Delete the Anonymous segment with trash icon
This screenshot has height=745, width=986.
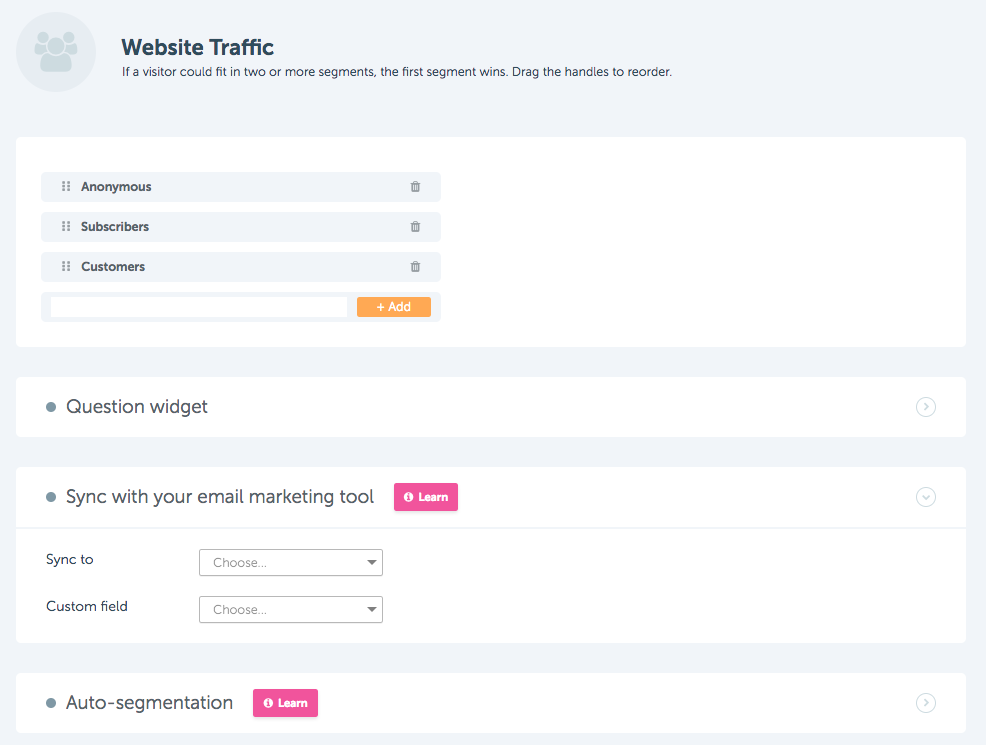[415, 187]
